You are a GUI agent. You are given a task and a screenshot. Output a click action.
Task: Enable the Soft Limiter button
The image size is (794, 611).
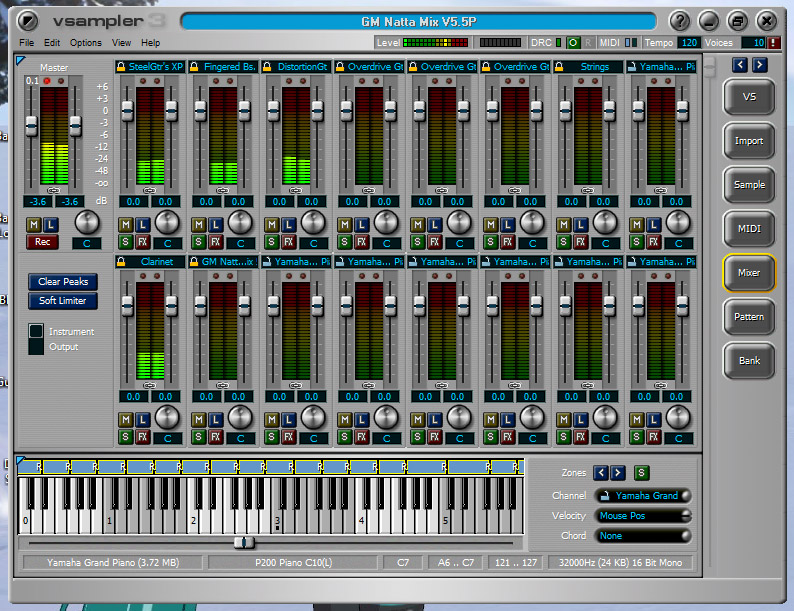pos(63,301)
